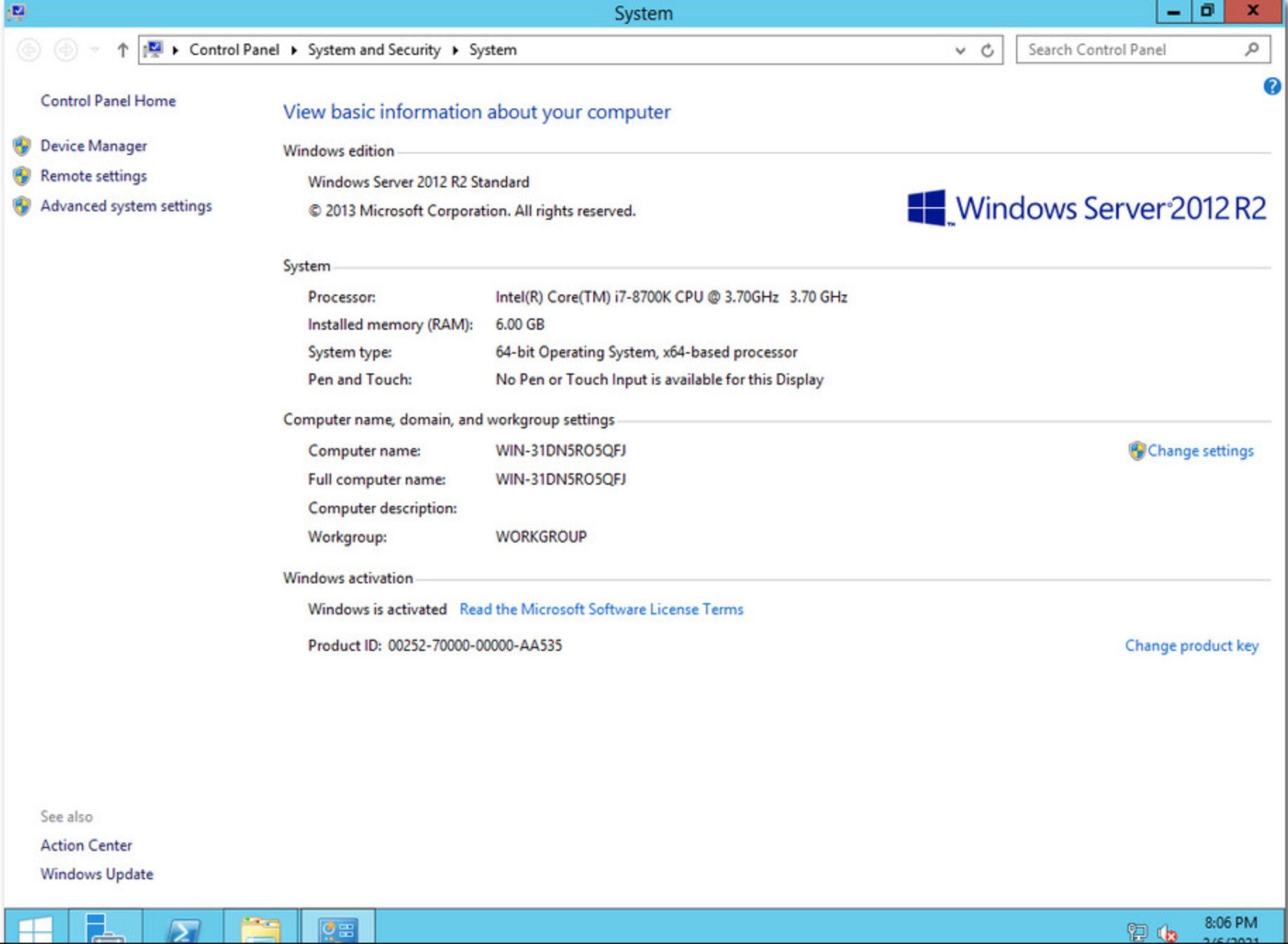Read the Microsoft Software License Terms
The width and height of the screenshot is (1288, 944).
coord(601,609)
